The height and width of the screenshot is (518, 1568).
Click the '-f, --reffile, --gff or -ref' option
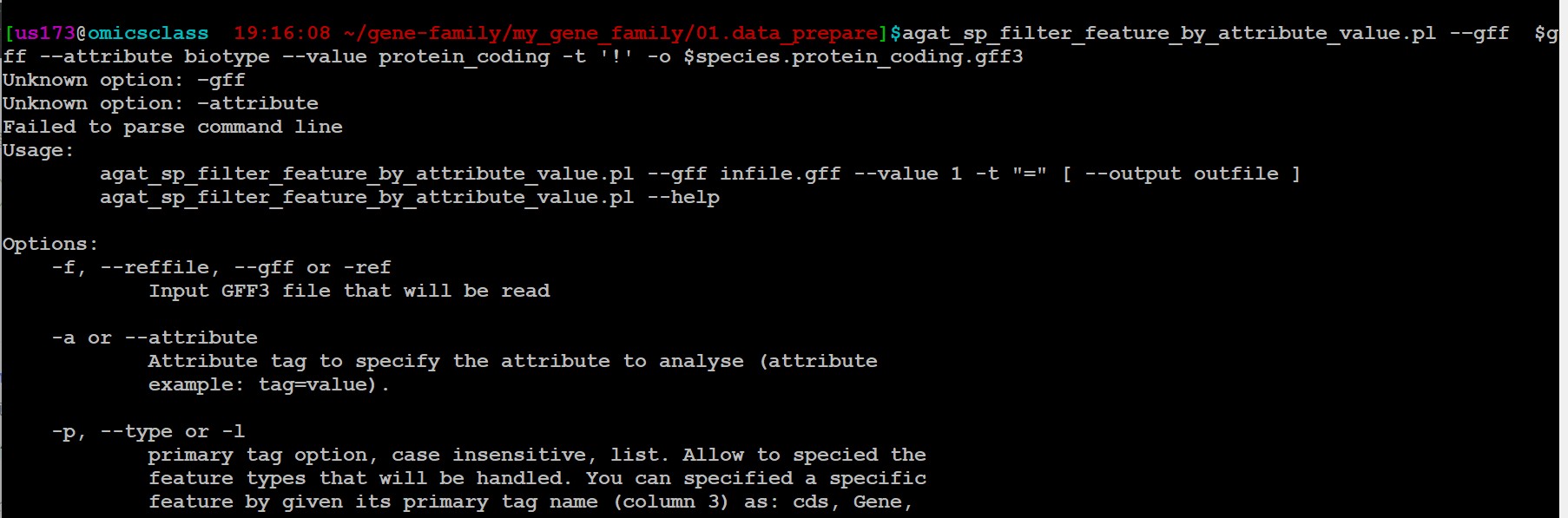[x=221, y=268]
